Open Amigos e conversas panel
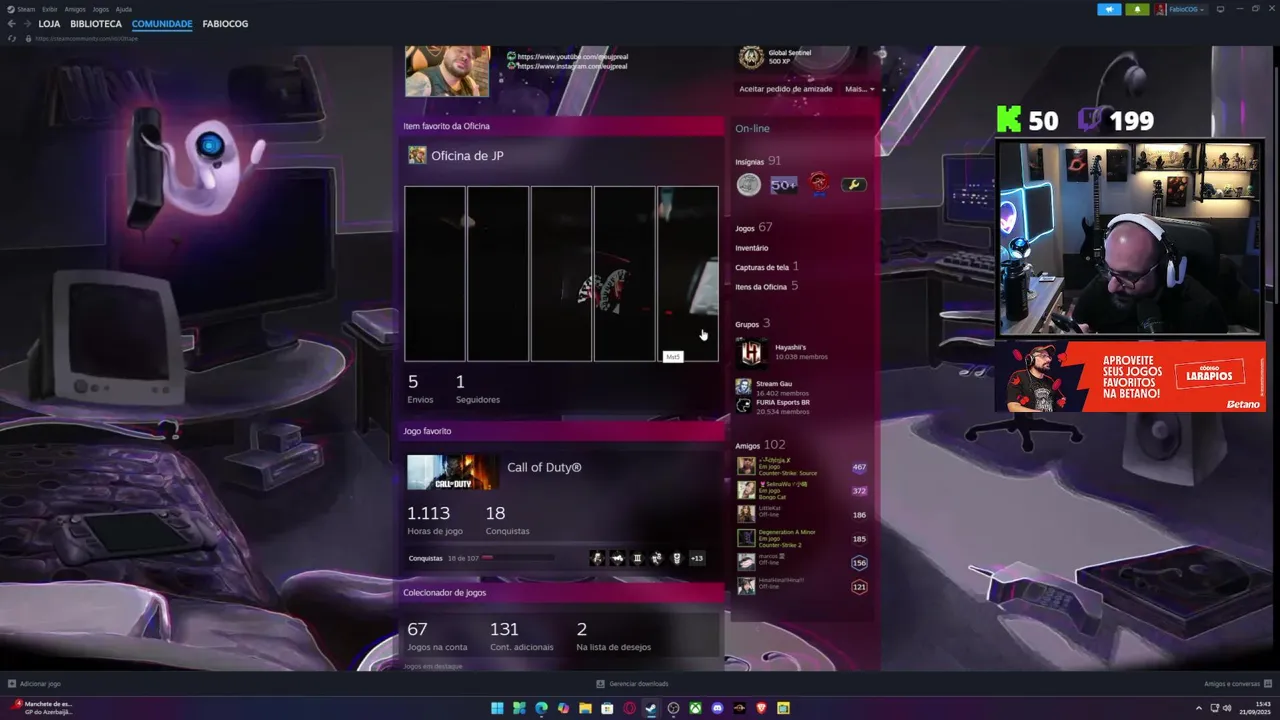 (1238, 684)
